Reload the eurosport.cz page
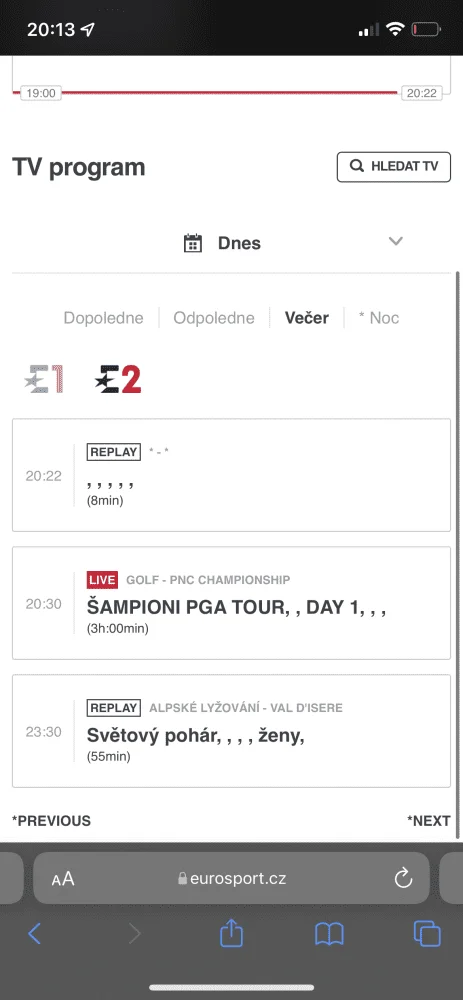The width and height of the screenshot is (463, 1000). click(403, 878)
